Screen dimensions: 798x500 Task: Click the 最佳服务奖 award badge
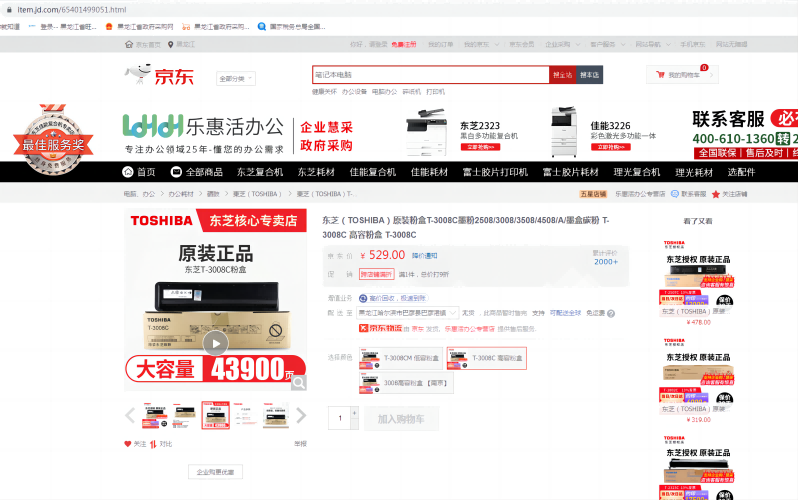tap(53, 140)
